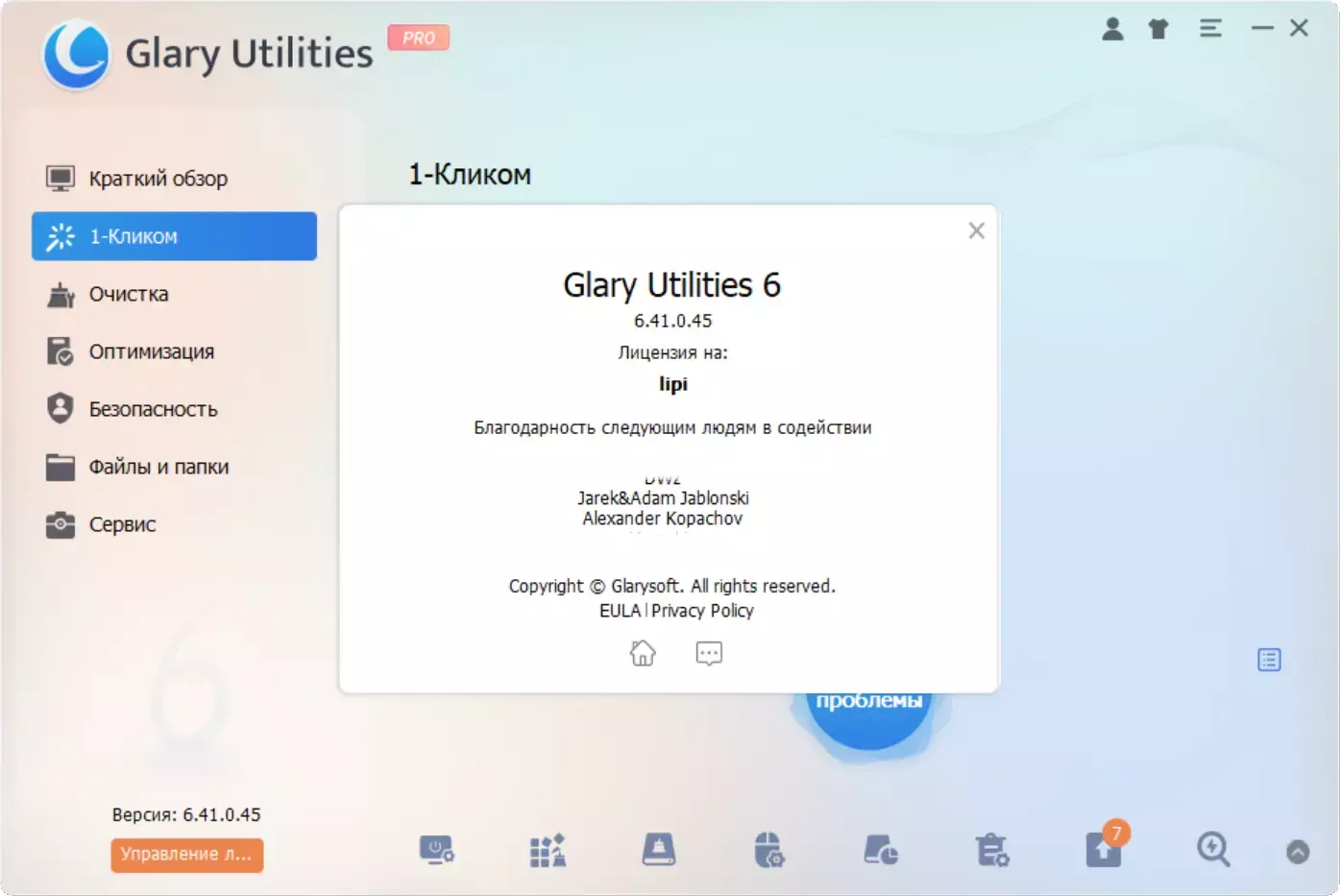Open the Краткий обзор section
This screenshot has width=1340, height=896.
coord(174,179)
